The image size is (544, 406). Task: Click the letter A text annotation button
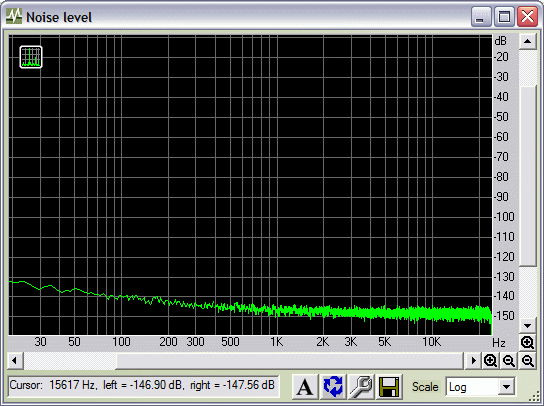click(x=305, y=386)
